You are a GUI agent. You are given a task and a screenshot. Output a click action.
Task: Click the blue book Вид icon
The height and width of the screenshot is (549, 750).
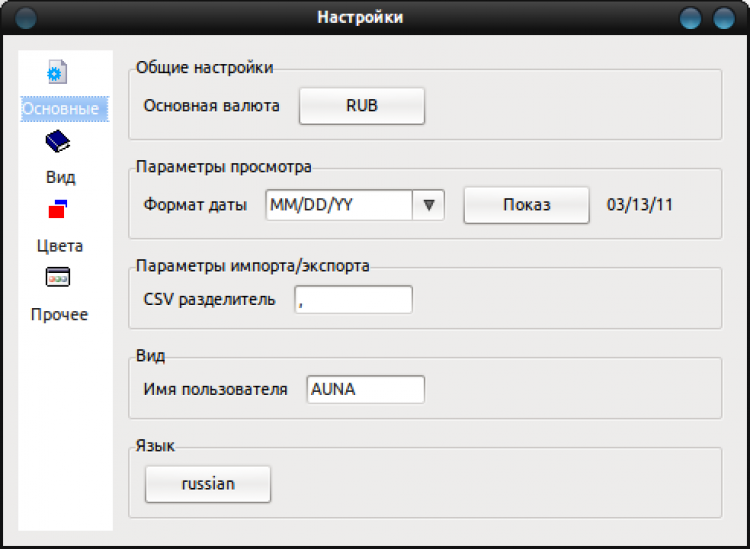tap(58, 142)
